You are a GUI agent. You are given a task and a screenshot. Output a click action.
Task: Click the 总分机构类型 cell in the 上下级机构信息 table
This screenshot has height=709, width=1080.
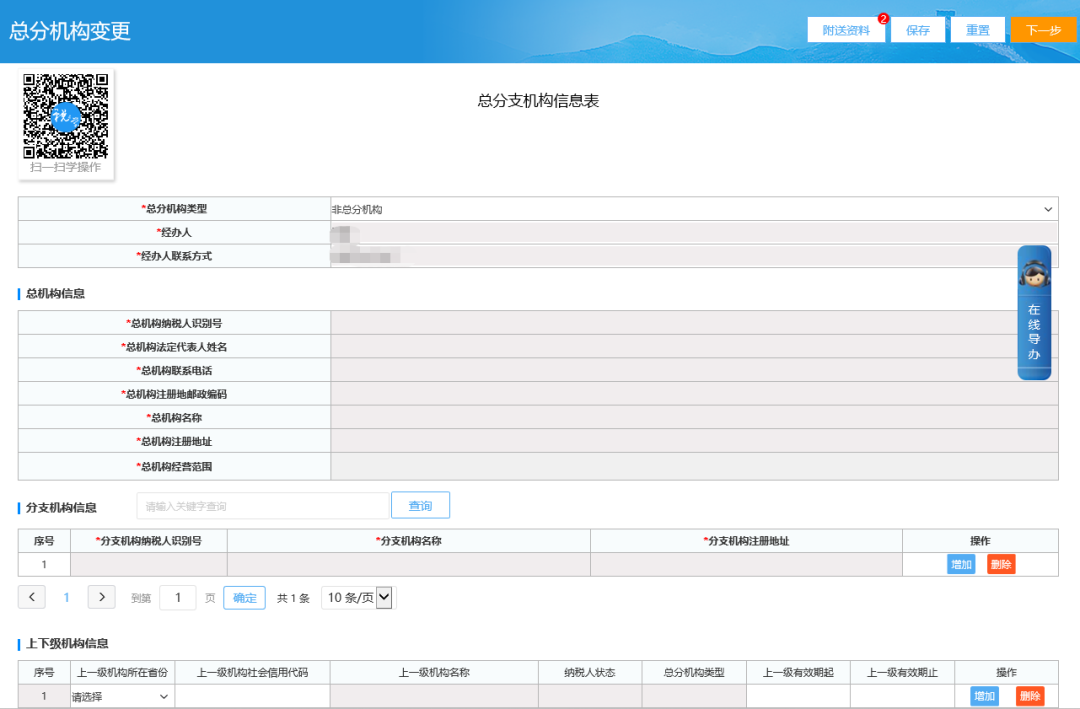[x=694, y=696]
